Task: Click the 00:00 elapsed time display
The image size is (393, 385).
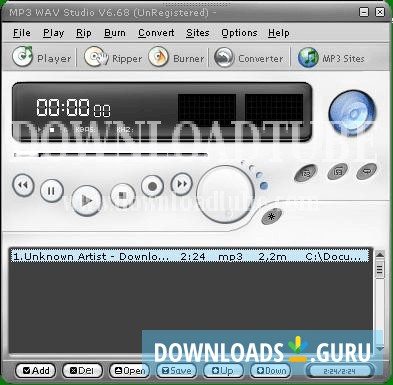Action: (x=73, y=107)
